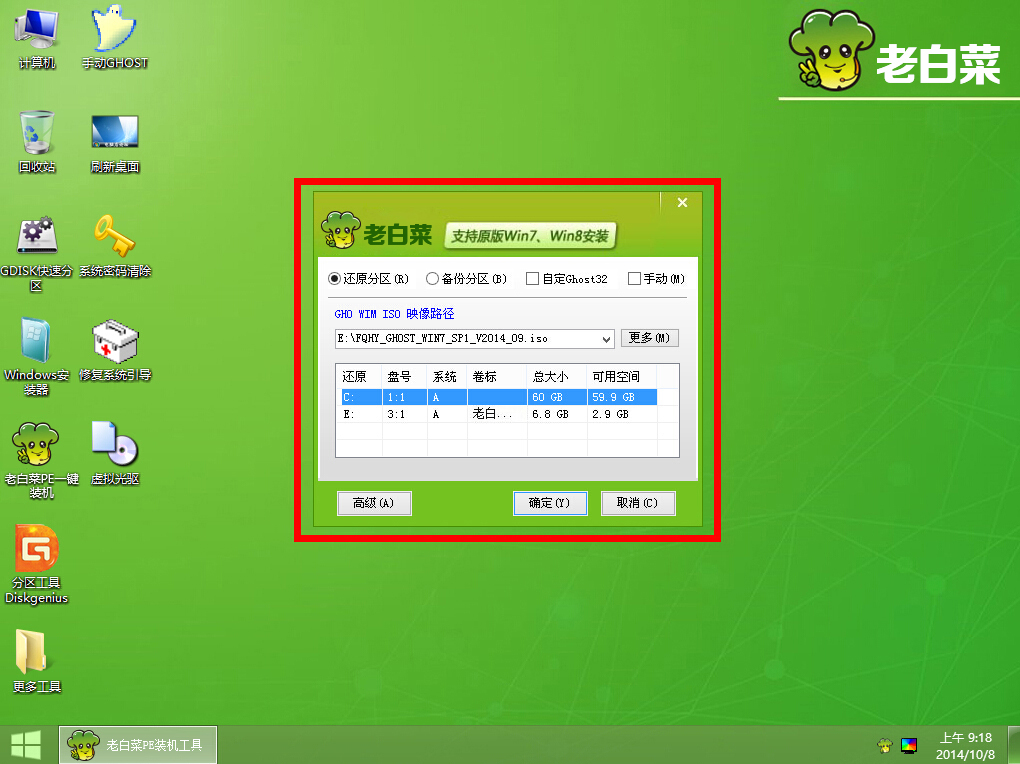Click the taskbar clock showing 9:18

point(965,746)
